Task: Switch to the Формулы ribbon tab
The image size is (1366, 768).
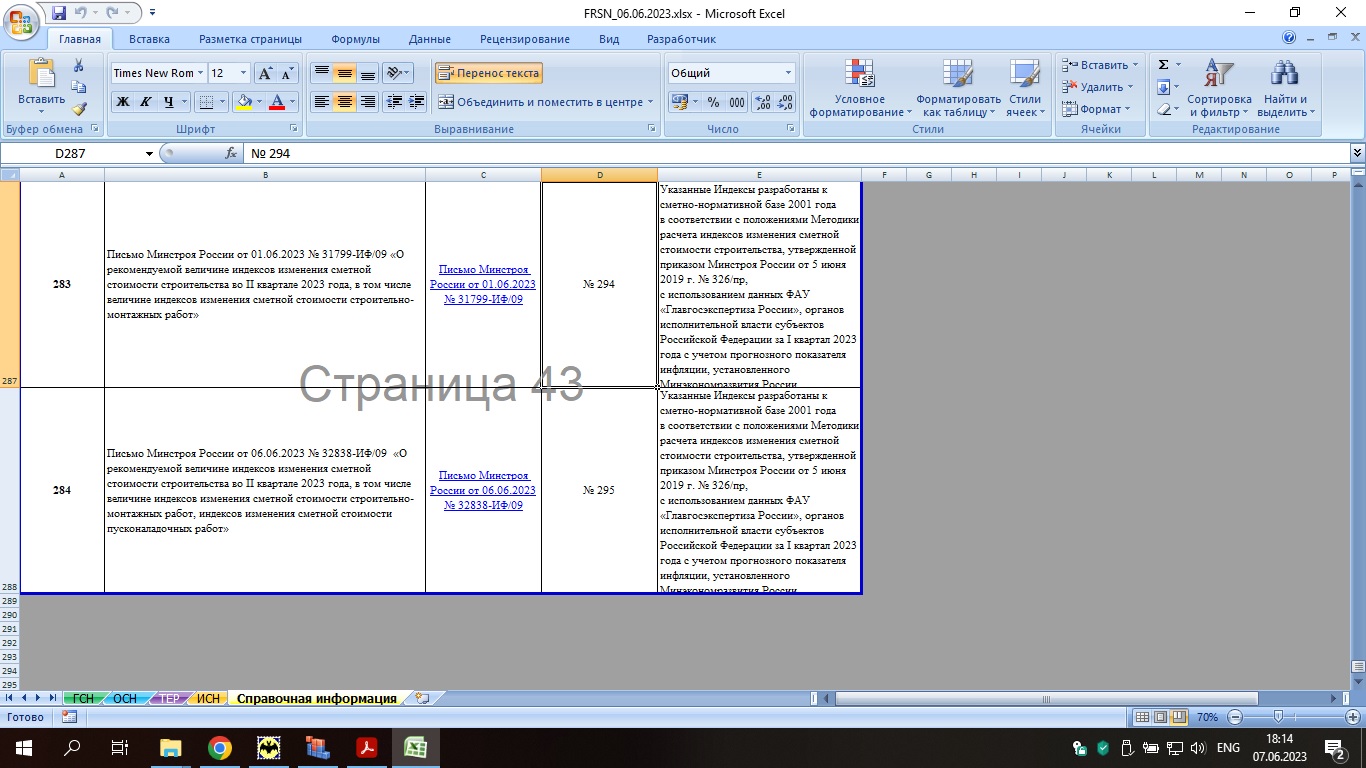Action: pyautogui.click(x=355, y=39)
